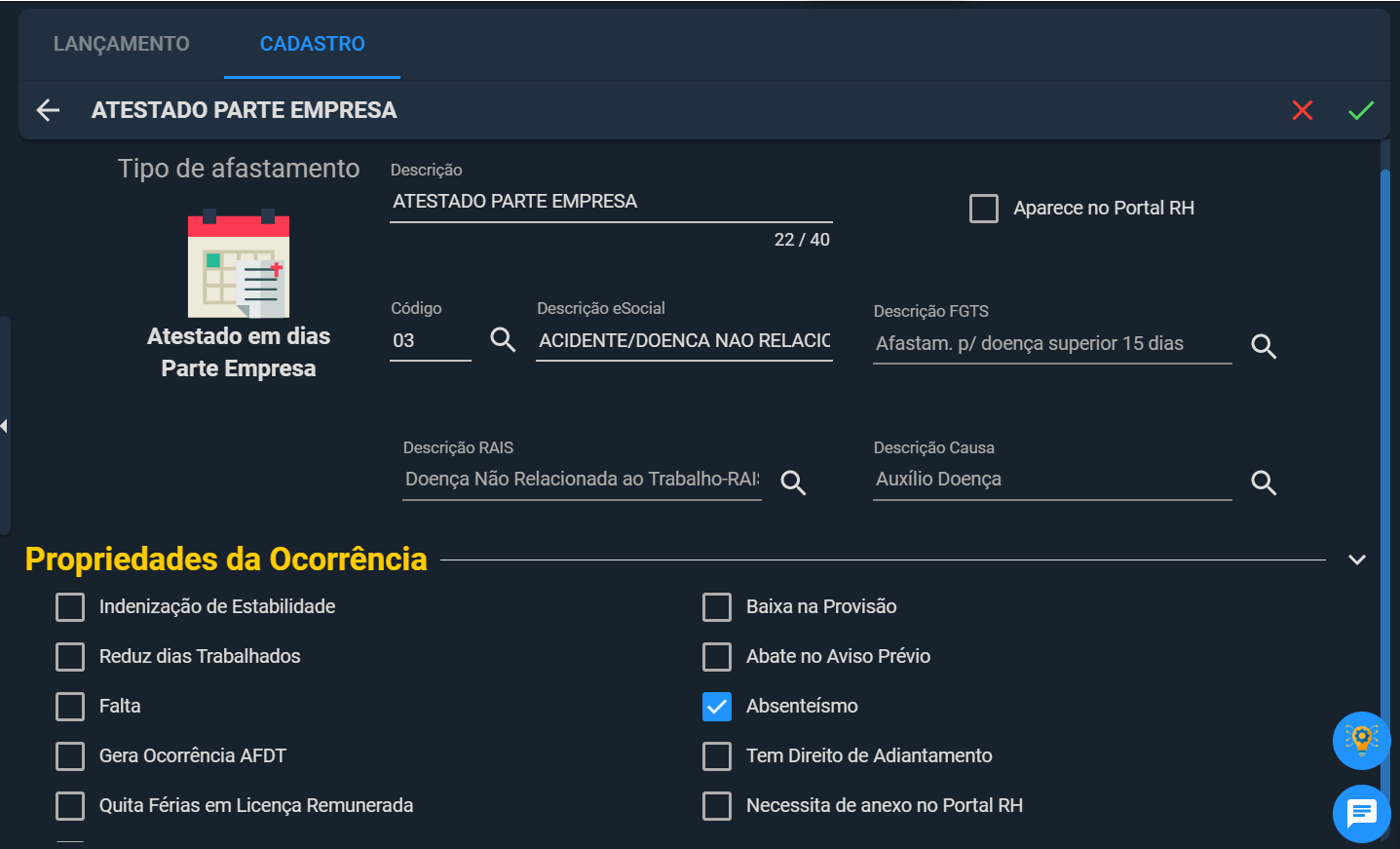Click the ATESTADO PARTE EMPRESA page title
1400x849 pixels.
[x=245, y=110]
